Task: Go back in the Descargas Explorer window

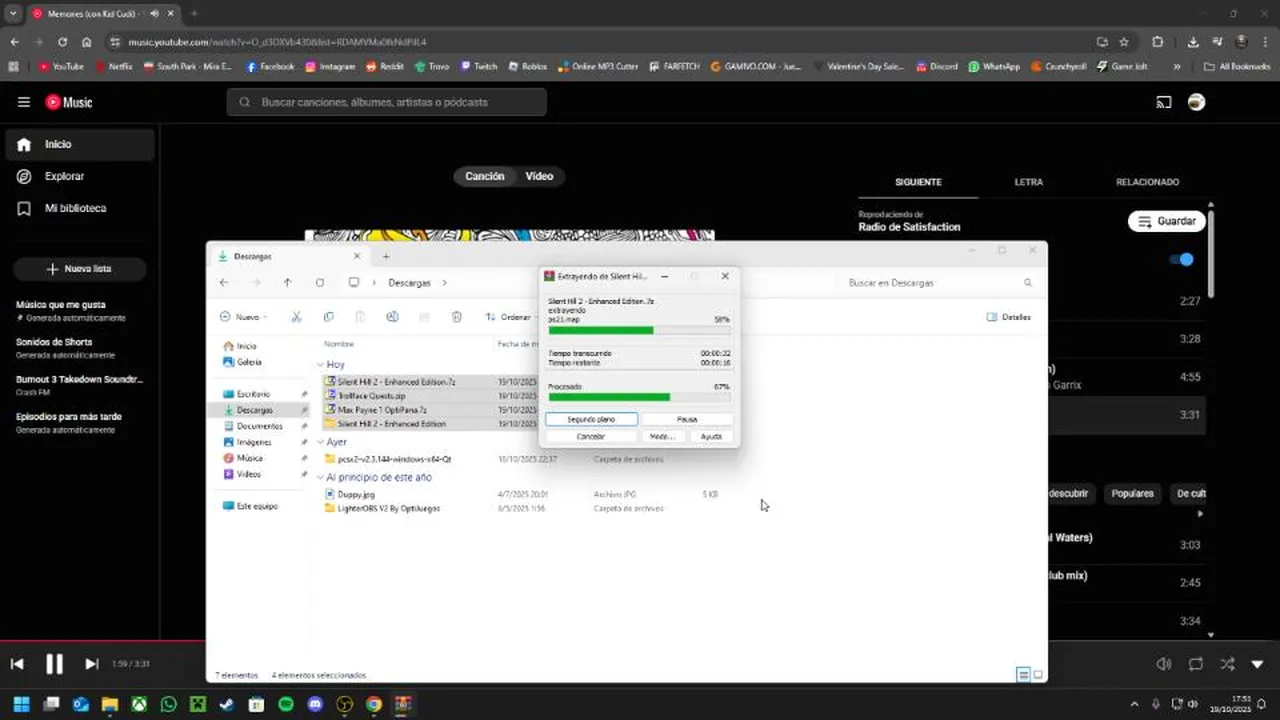Action: [x=224, y=283]
